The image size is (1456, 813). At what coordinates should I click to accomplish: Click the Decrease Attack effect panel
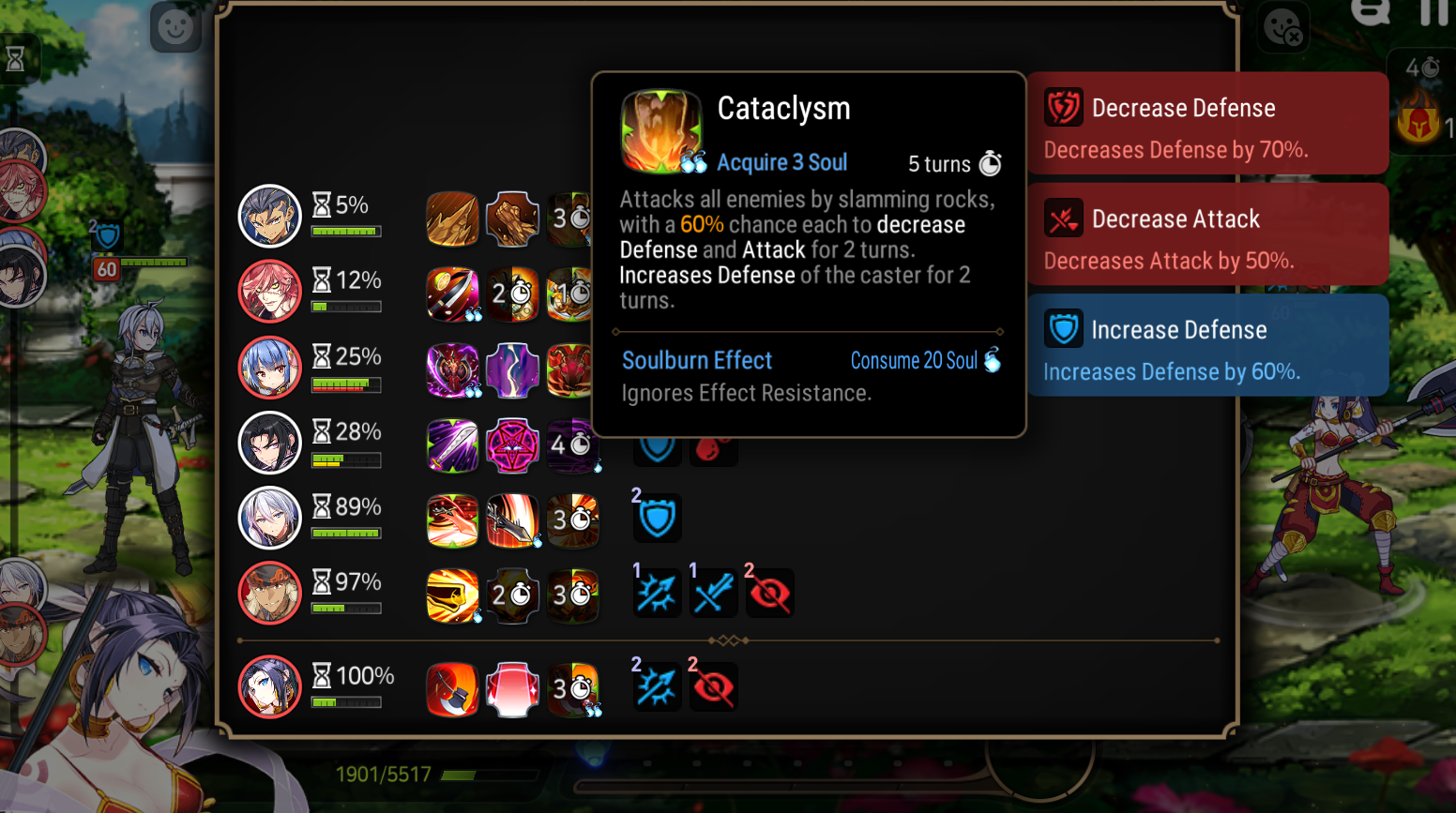coord(1207,234)
